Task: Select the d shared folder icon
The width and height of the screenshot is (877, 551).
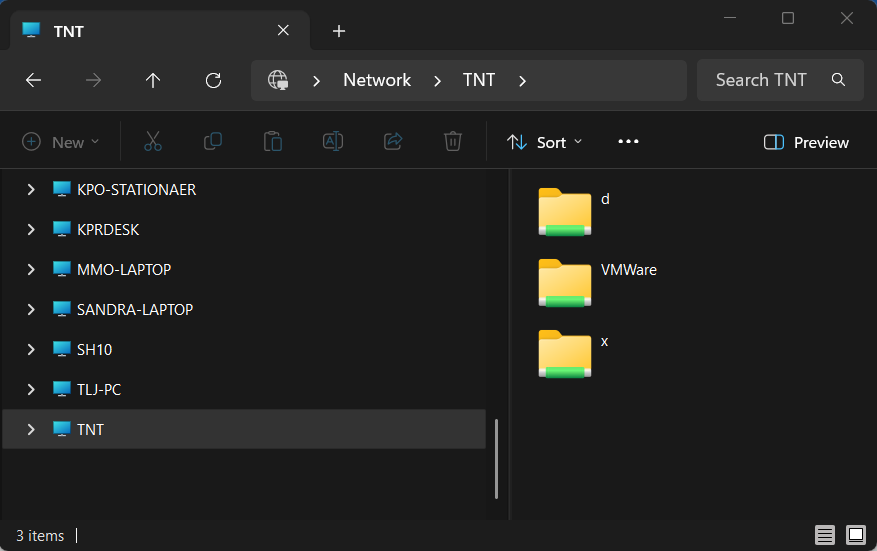Action: 564,212
